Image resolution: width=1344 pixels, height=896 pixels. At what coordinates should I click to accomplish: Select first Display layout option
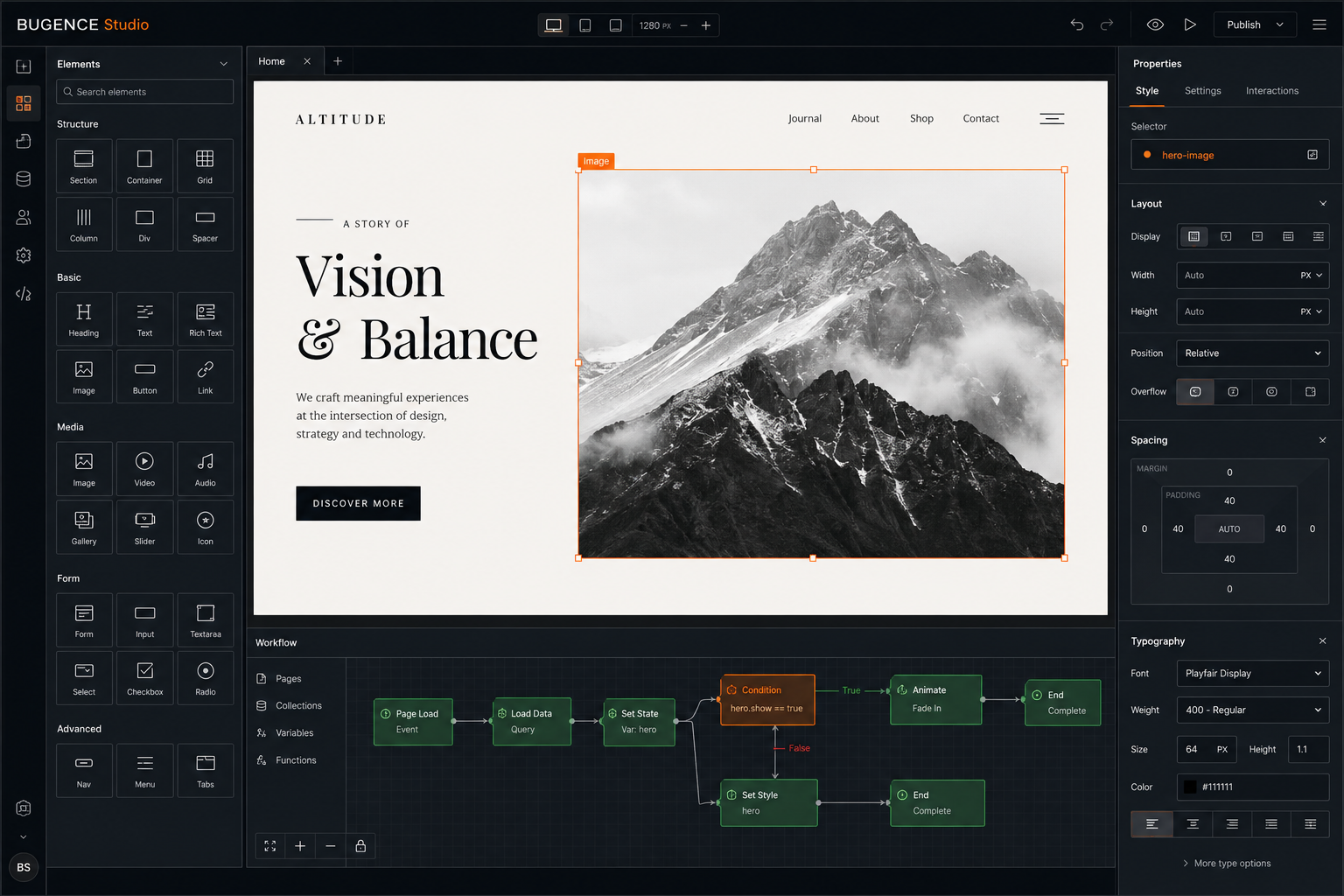click(1193, 236)
